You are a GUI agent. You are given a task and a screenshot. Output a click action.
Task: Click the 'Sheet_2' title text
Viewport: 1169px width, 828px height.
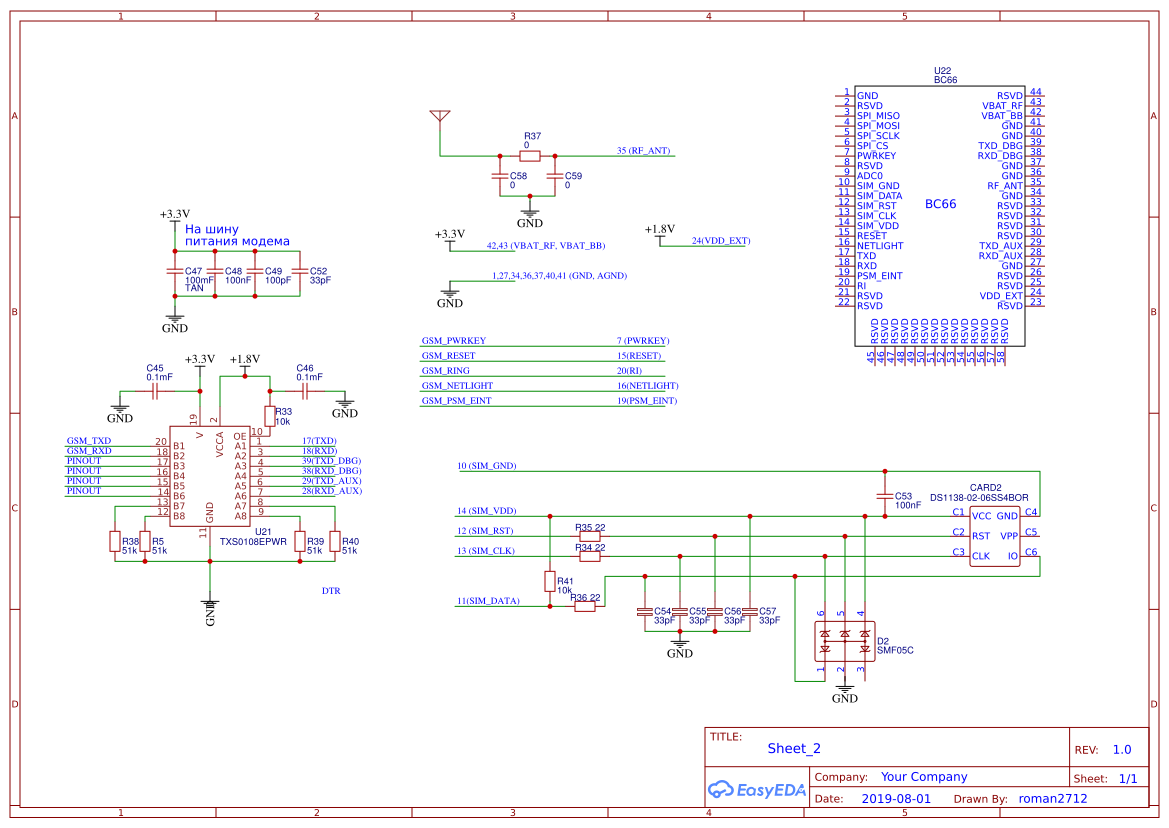794,748
